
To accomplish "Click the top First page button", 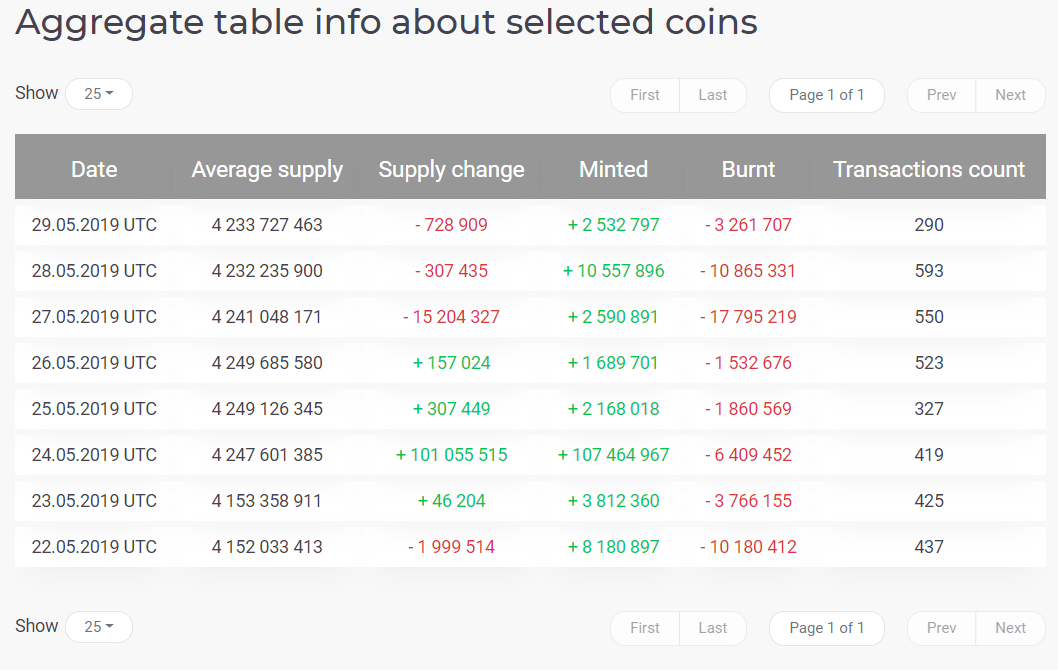I will coord(645,95).
